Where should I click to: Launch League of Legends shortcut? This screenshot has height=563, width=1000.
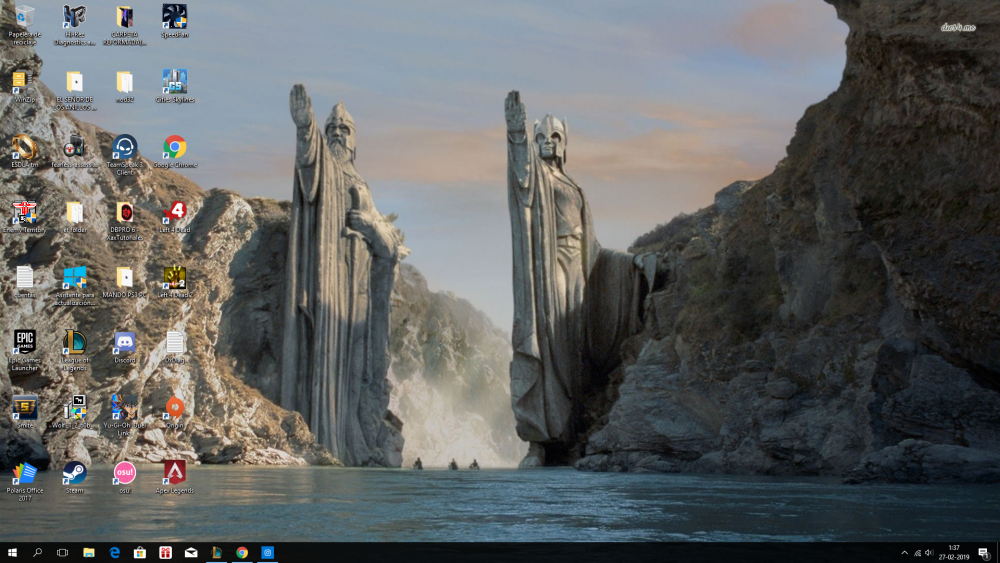coord(75,350)
